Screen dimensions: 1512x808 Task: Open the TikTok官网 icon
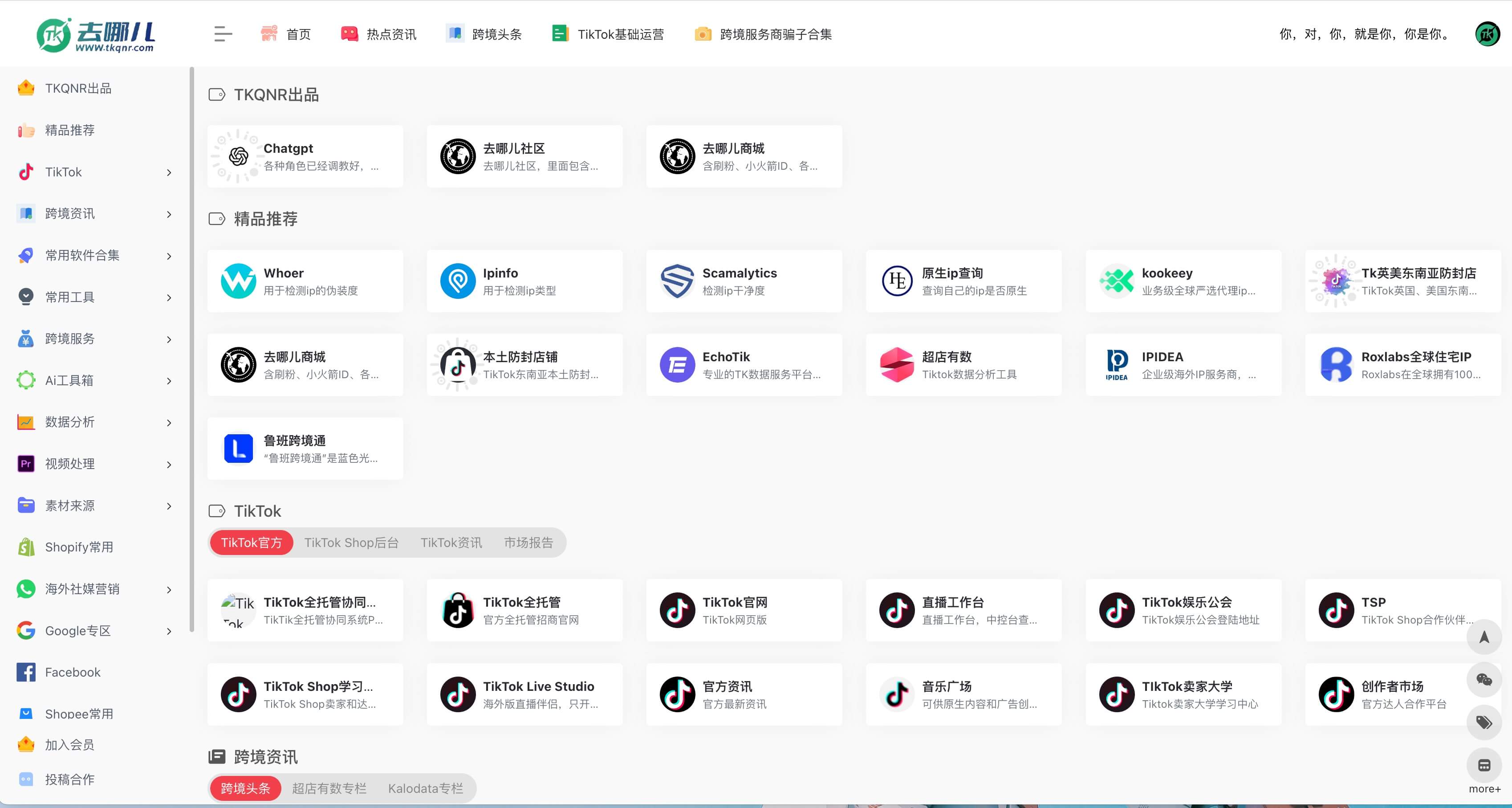coord(677,610)
